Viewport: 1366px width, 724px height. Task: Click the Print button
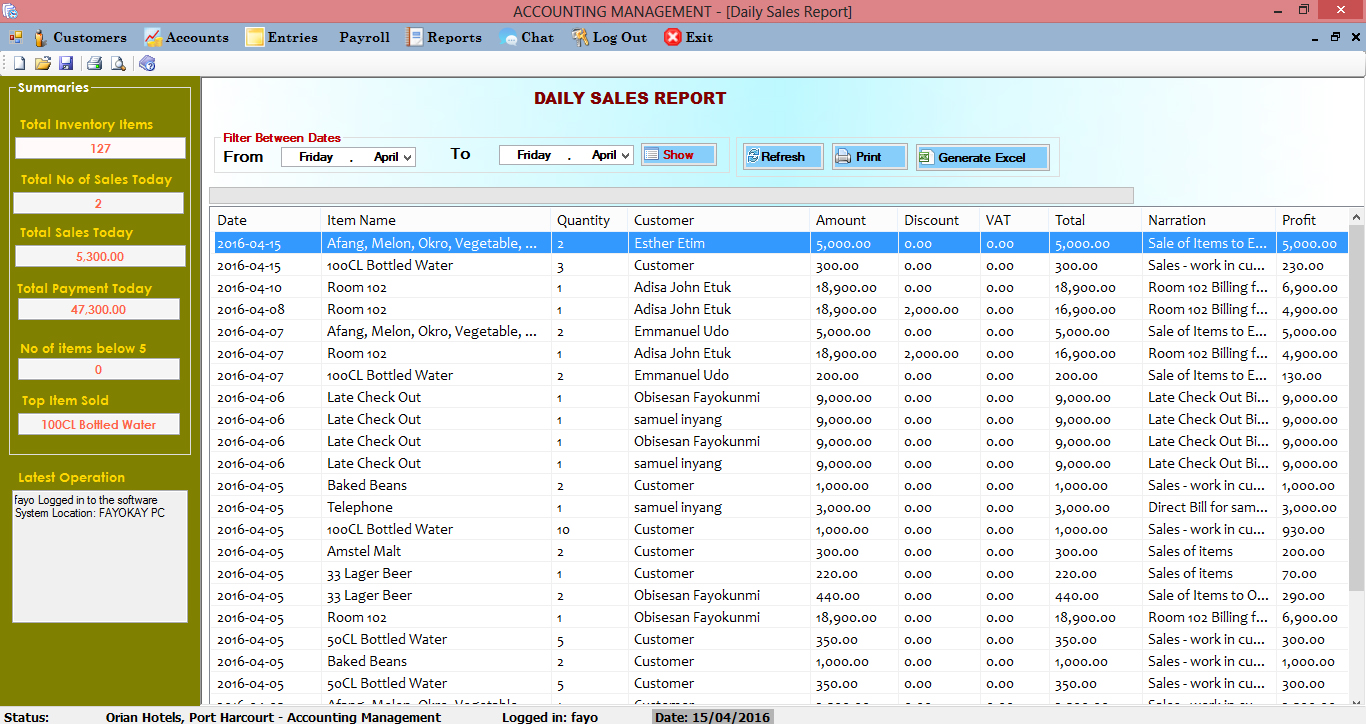click(869, 157)
